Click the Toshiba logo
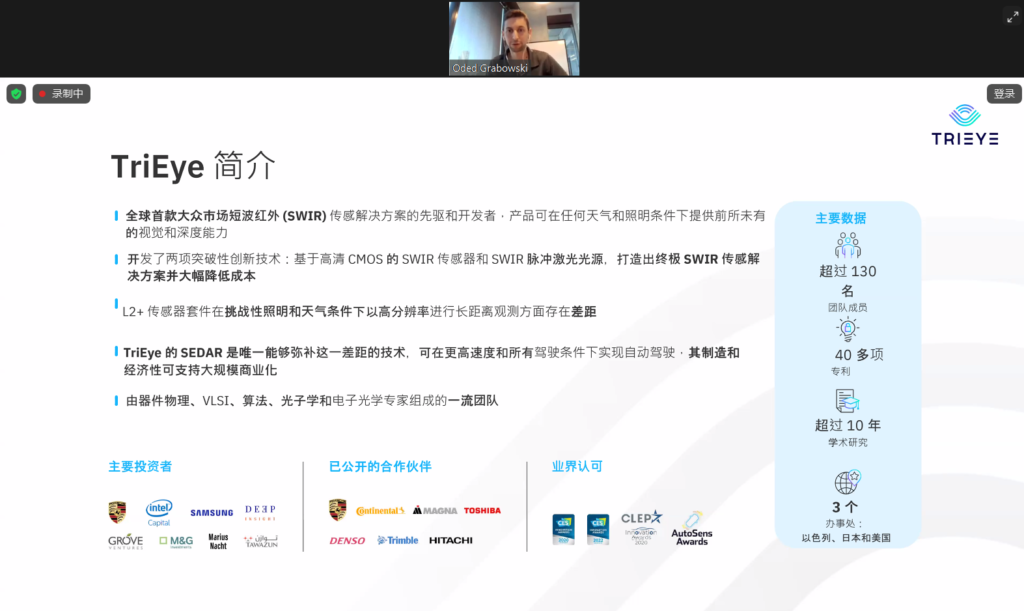Image resolution: width=1024 pixels, height=611 pixels. 482,510
